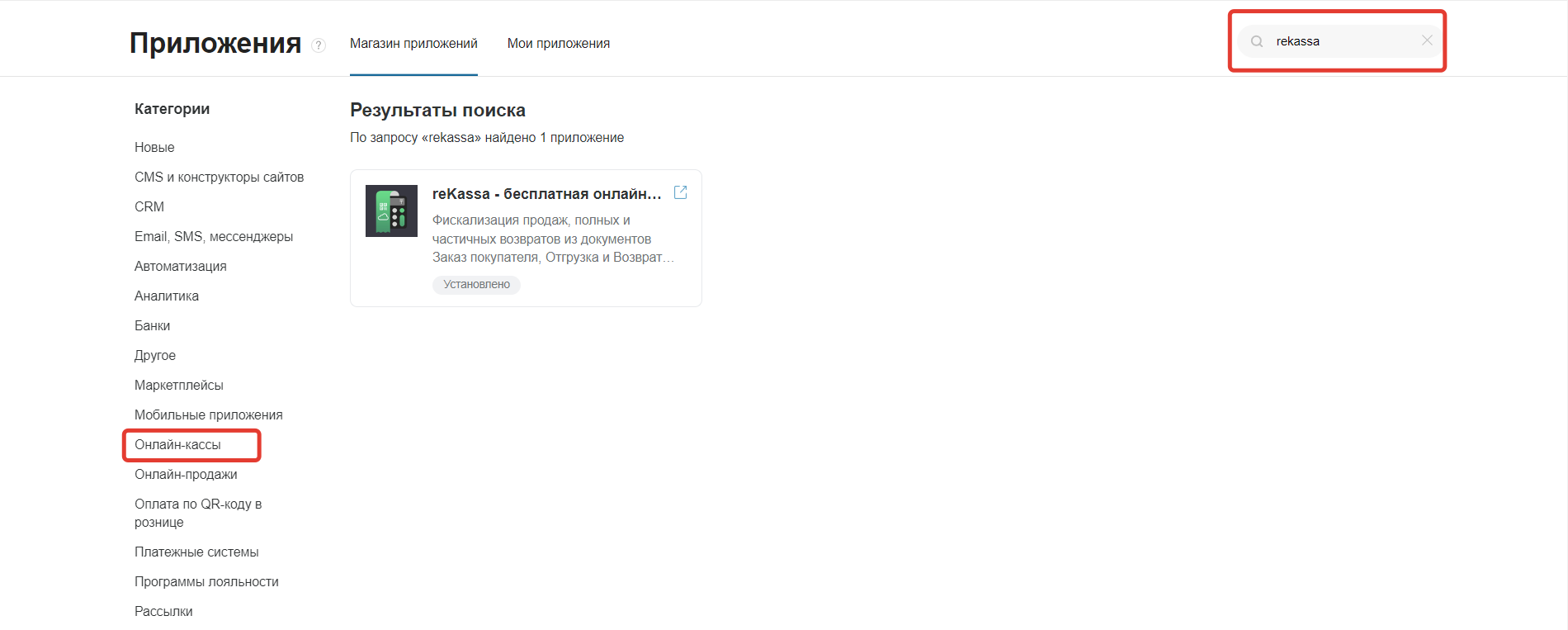The image size is (1568, 630).
Task: Switch to Мои приложения tab
Action: pyautogui.click(x=559, y=43)
